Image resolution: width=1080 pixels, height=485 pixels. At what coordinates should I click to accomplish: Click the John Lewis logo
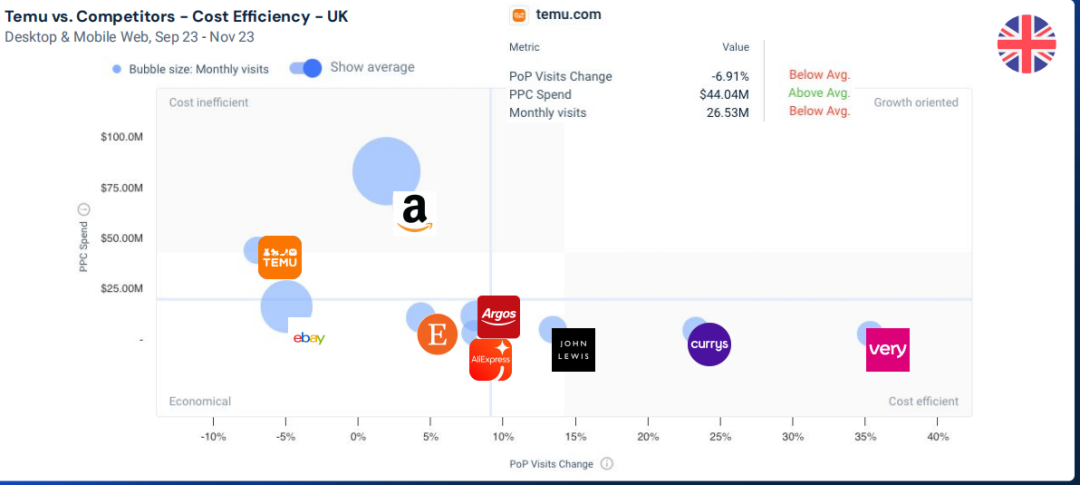pos(573,350)
